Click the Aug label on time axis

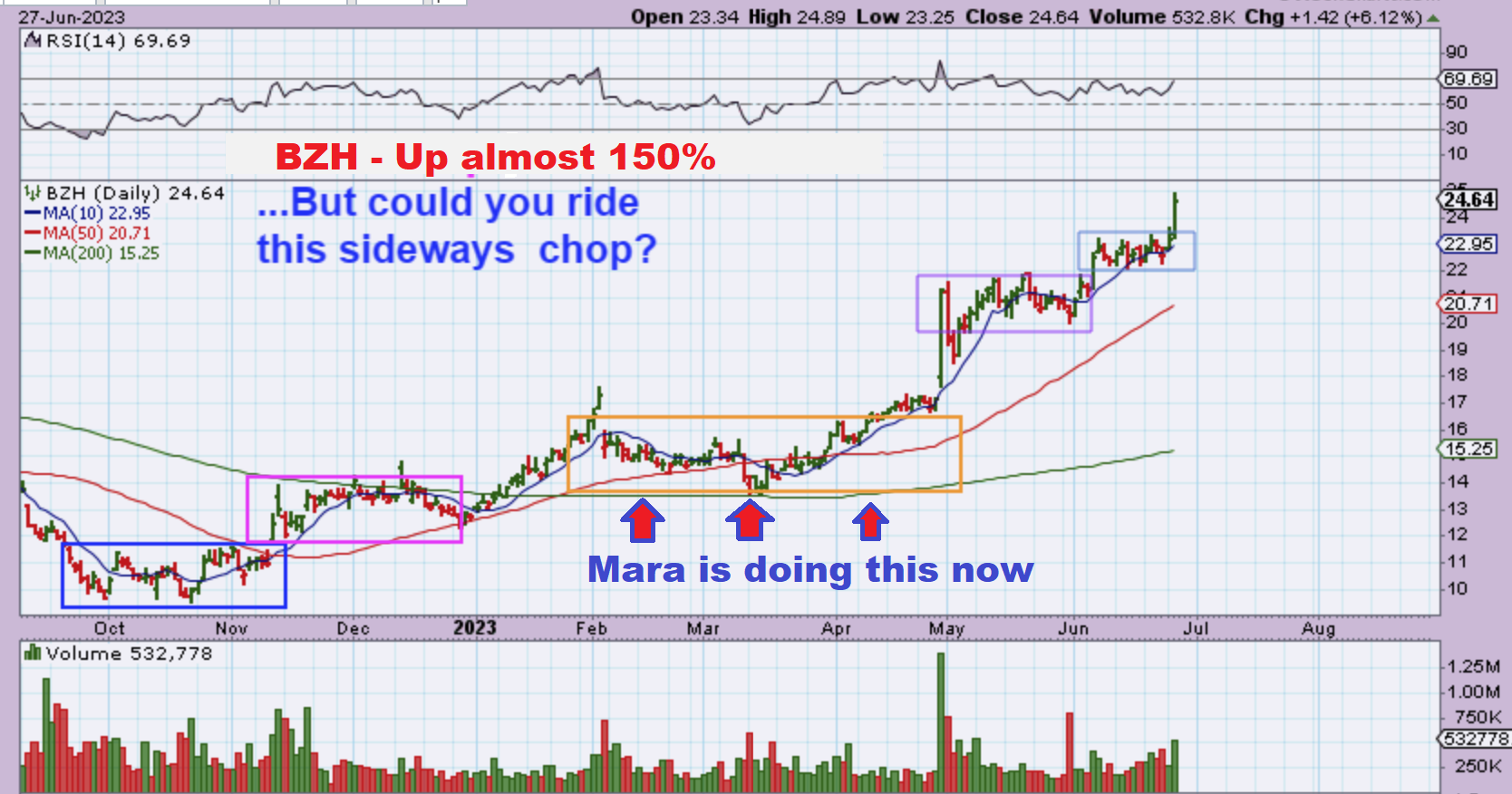1318,628
